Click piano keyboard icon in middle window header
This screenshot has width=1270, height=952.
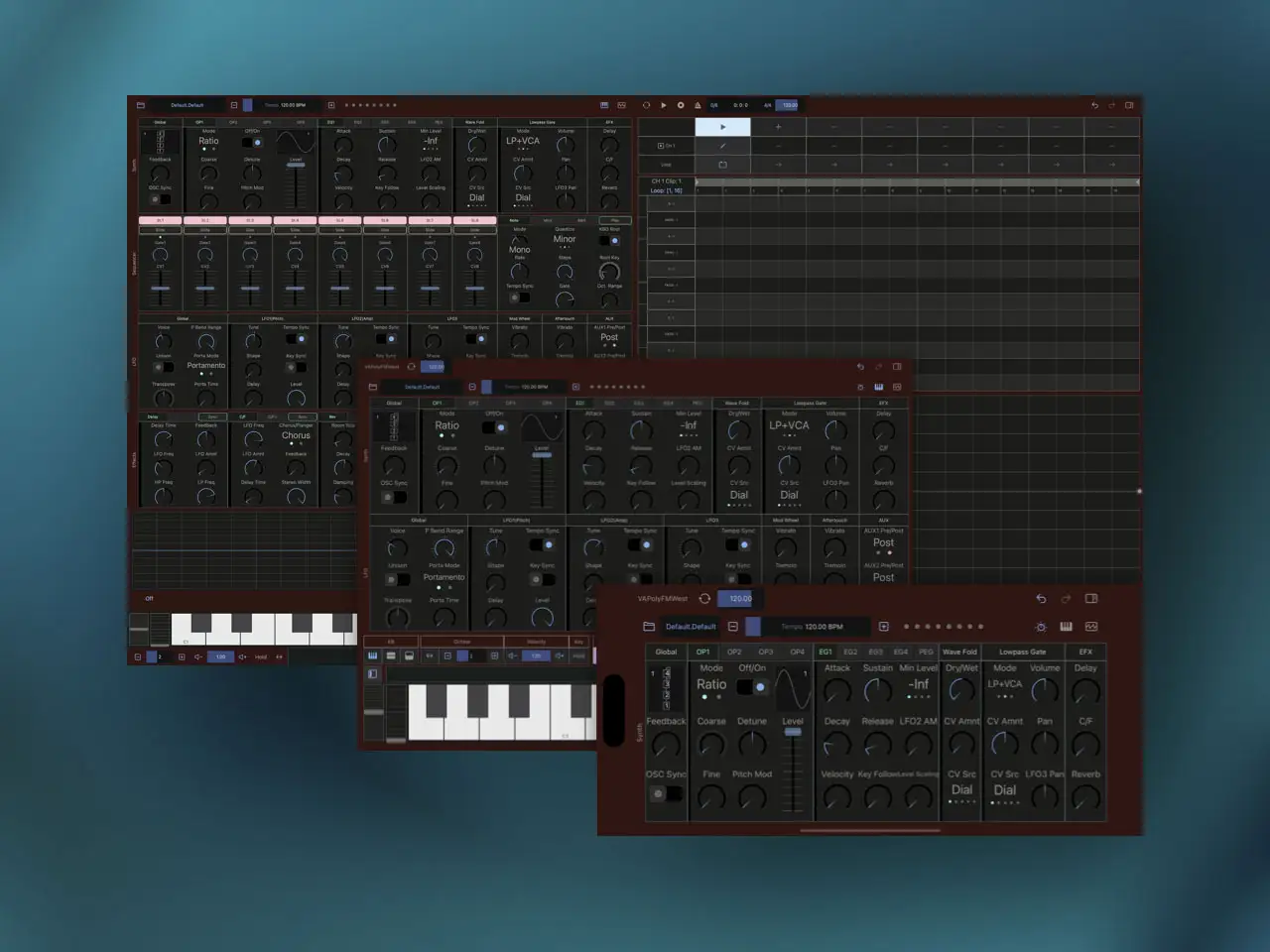(x=878, y=387)
